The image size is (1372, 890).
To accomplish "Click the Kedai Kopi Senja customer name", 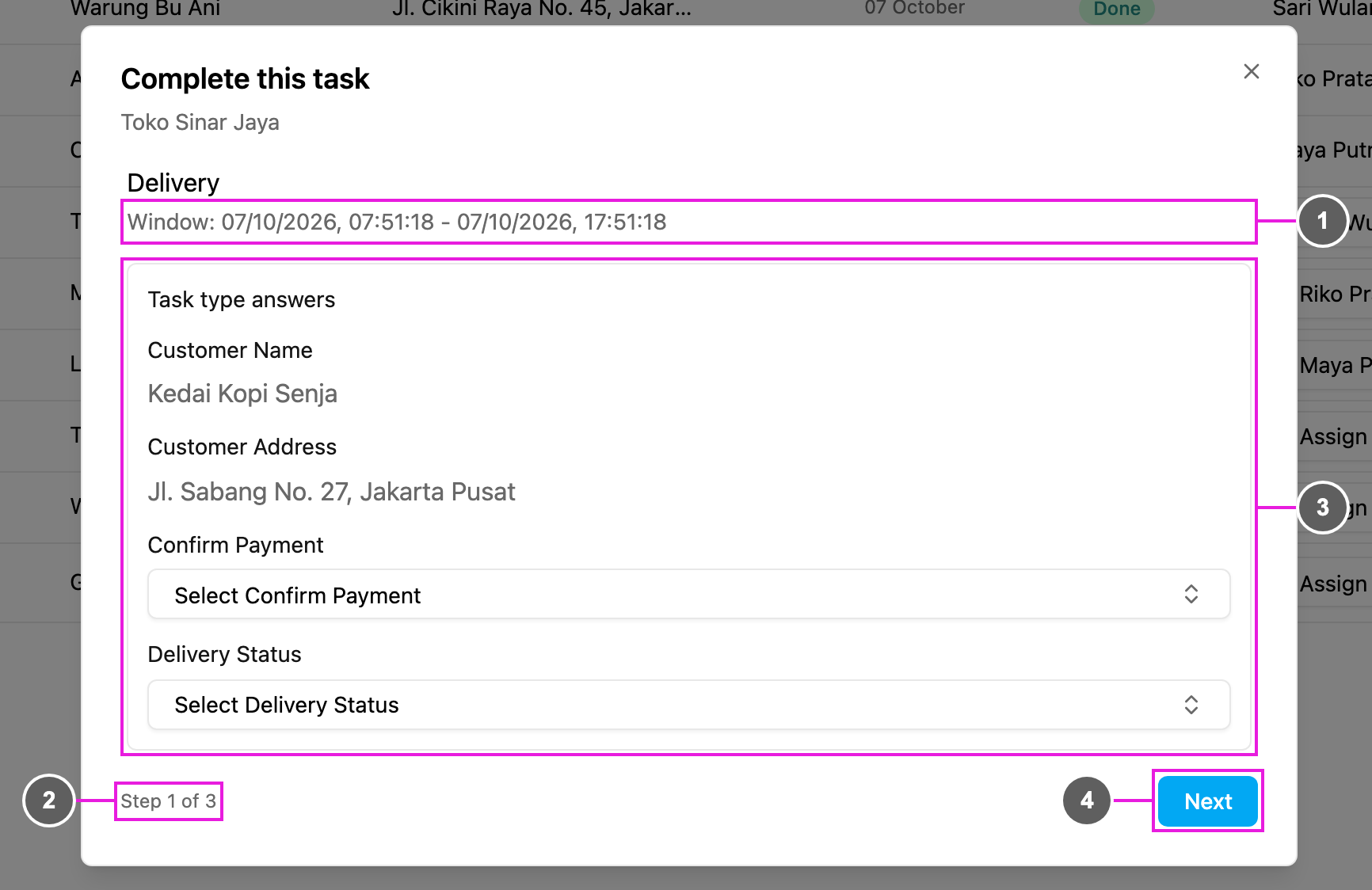I will point(242,394).
